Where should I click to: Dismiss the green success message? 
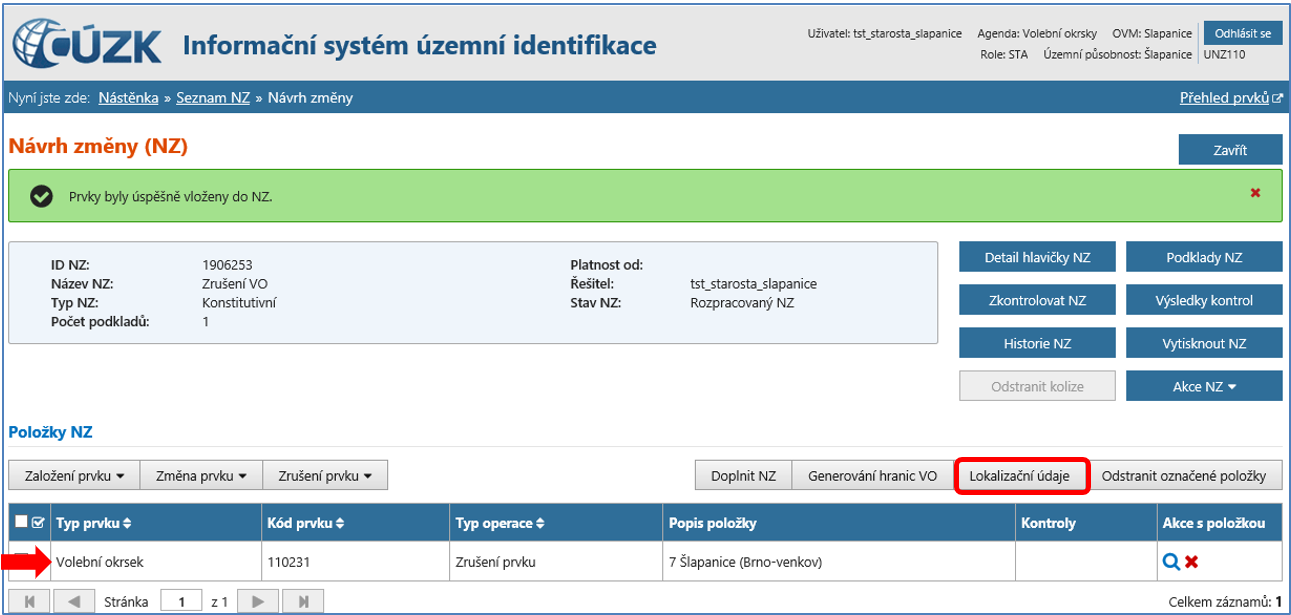pyautogui.click(x=1255, y=192)
